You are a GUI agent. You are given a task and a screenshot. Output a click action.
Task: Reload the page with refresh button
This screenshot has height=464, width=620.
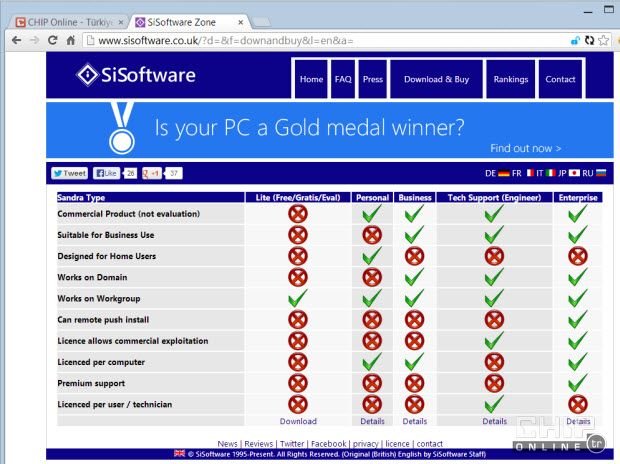[x=52, y=41]
